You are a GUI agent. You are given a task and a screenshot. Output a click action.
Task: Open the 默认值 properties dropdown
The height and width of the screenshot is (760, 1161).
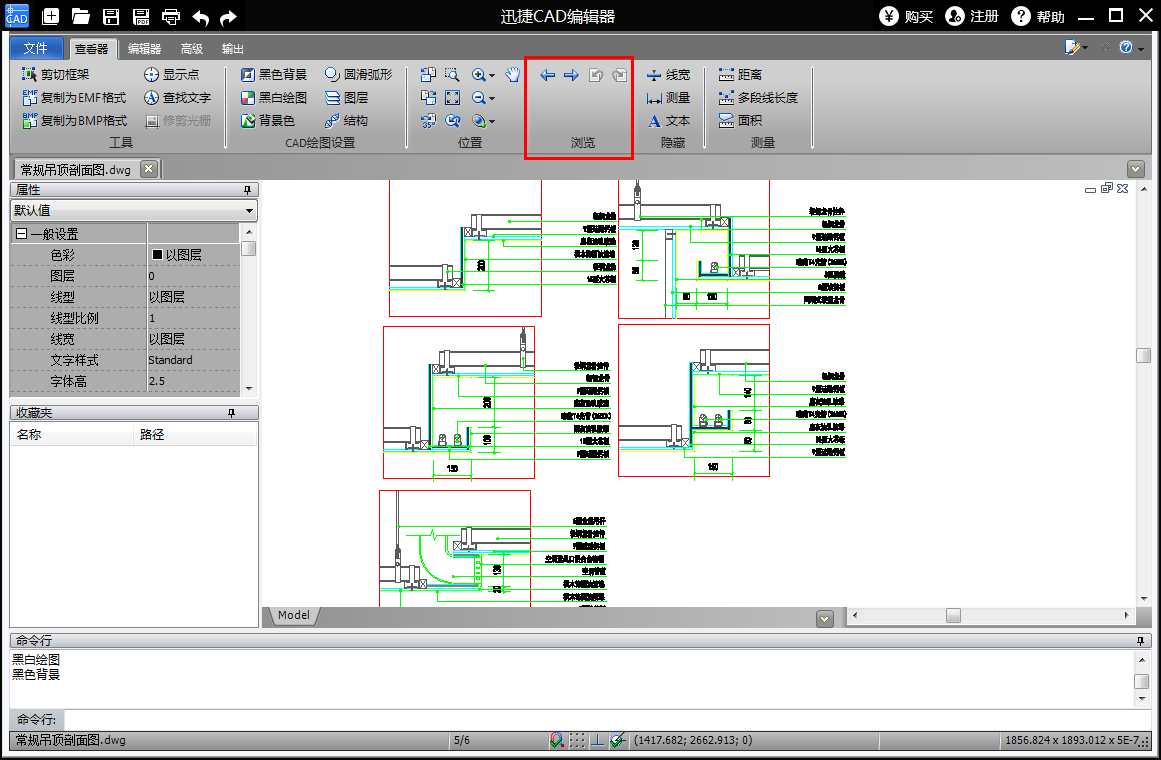tap(249, 211)
